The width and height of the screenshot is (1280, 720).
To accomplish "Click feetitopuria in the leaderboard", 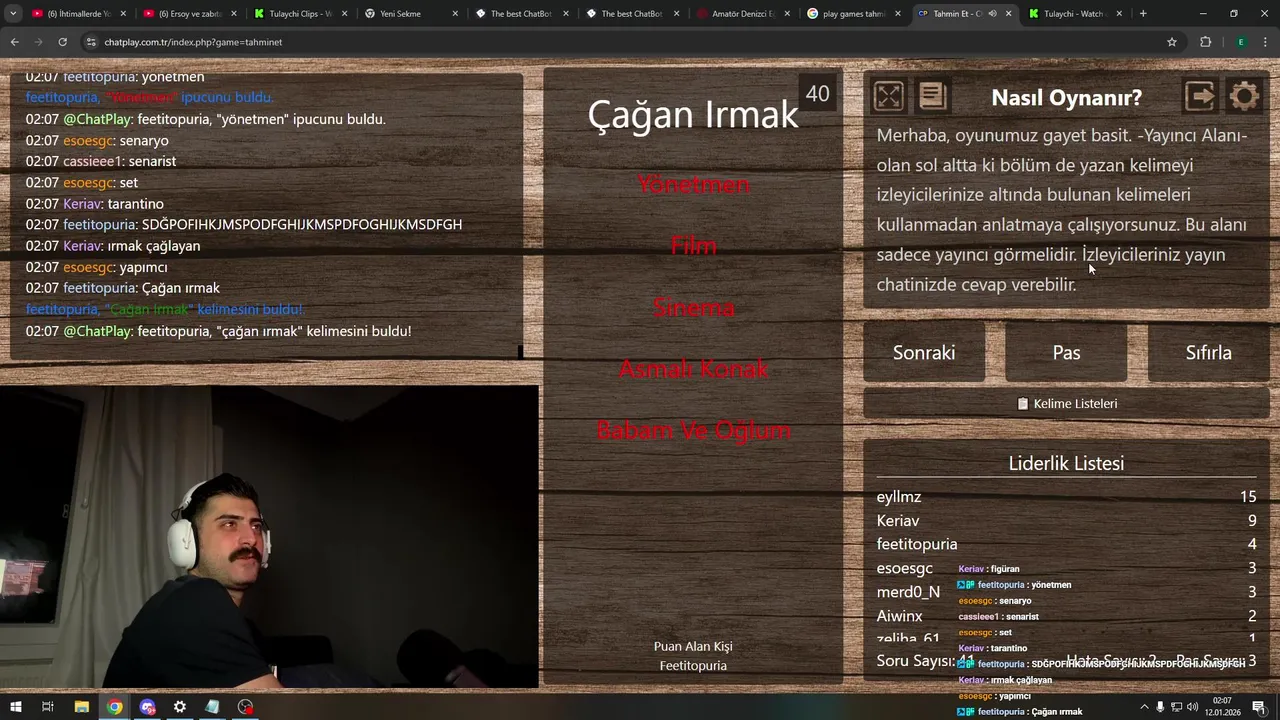I will (917, 544).
